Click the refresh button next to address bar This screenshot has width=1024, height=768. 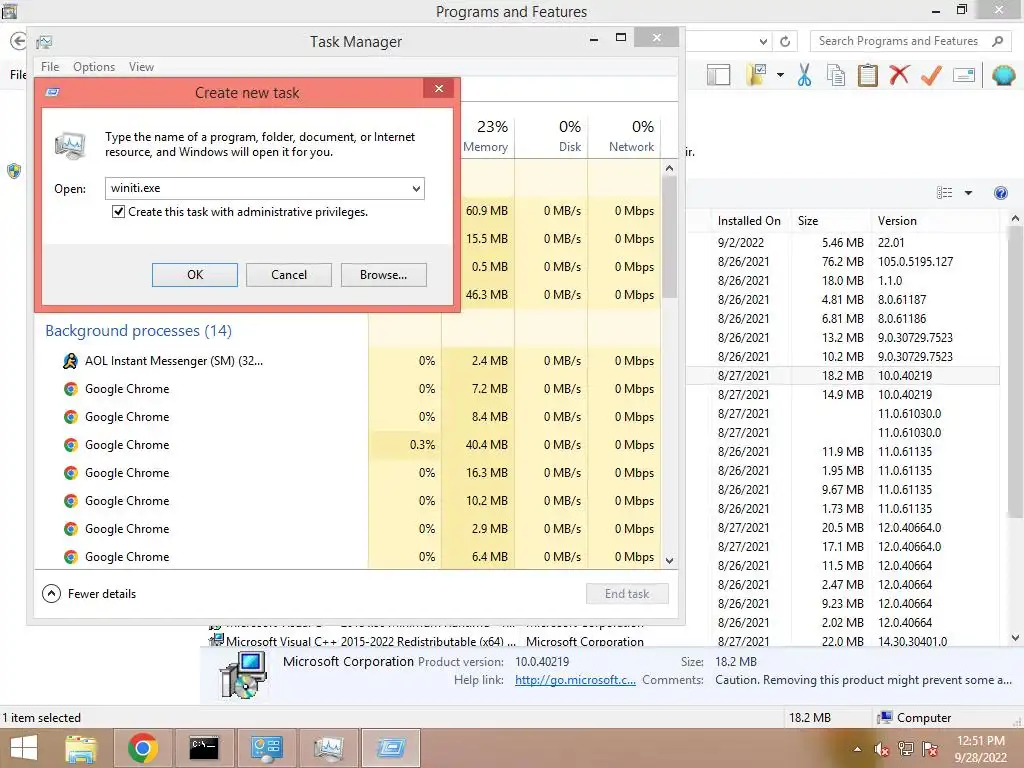pos(785,42)
